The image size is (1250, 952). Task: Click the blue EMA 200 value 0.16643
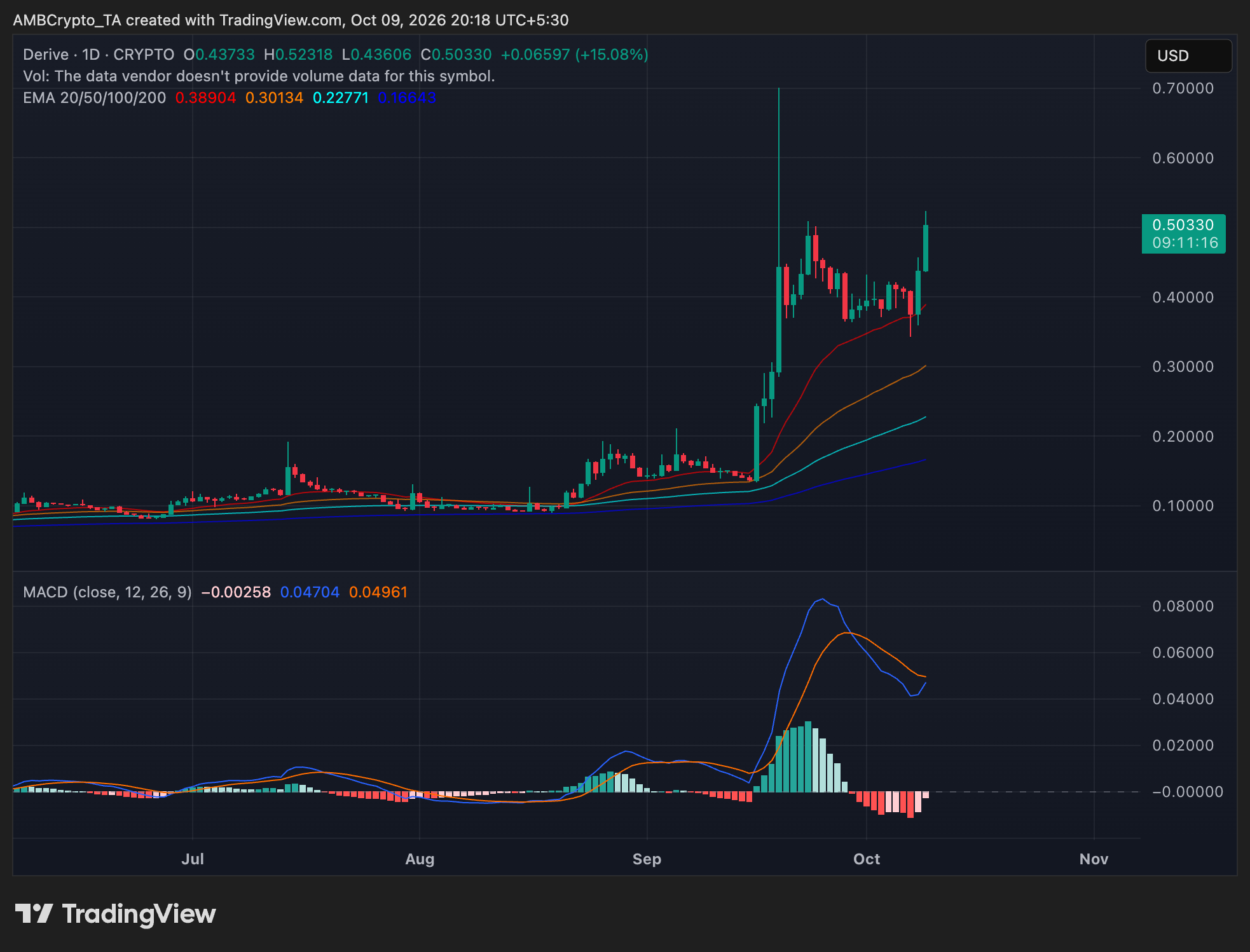(x=407, y=98)
